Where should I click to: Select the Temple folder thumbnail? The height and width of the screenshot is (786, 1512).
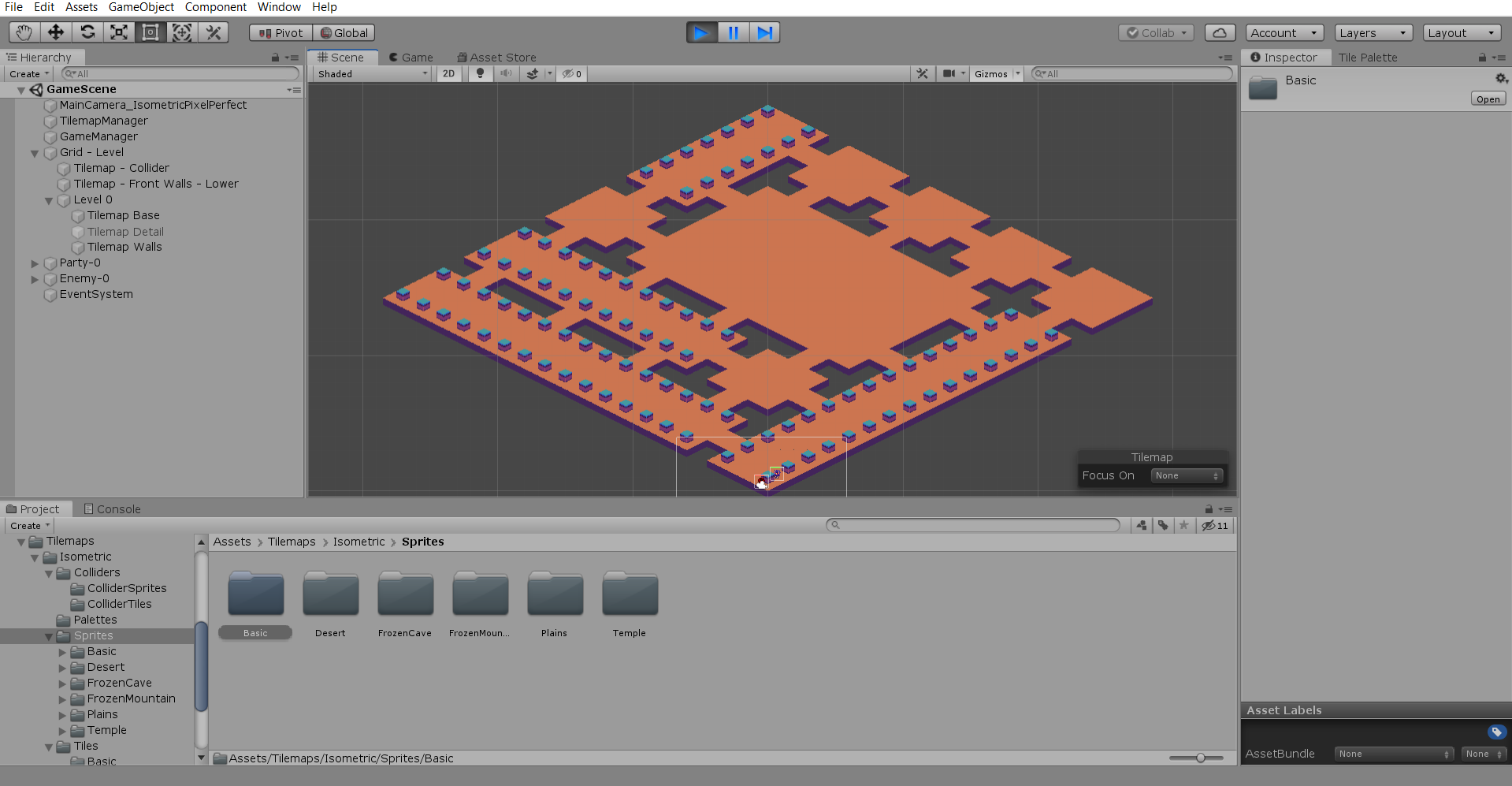(630, 595)
